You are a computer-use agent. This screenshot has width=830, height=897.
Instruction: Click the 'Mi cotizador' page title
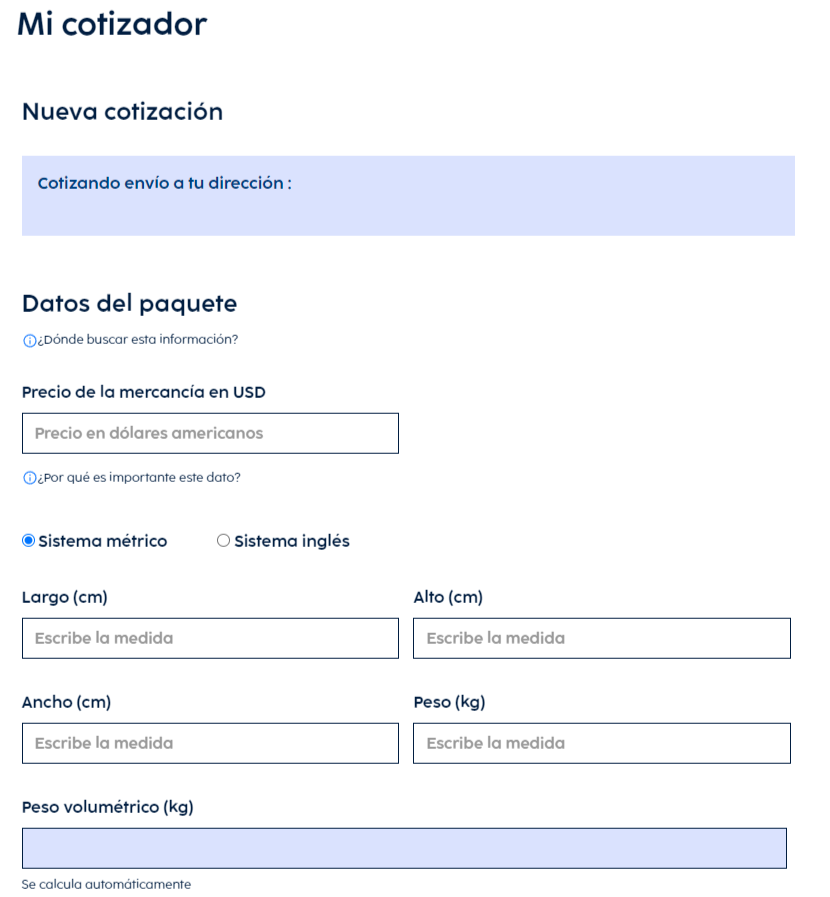(112, 24)
